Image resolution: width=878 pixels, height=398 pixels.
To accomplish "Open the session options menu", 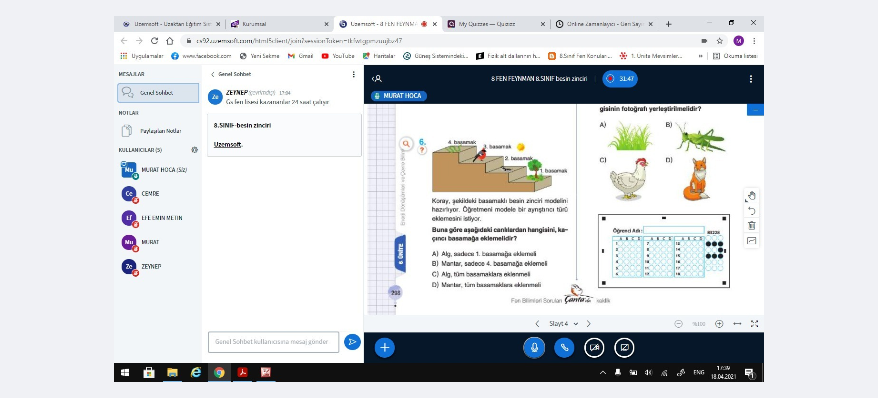I will click(x=750, y=79).
